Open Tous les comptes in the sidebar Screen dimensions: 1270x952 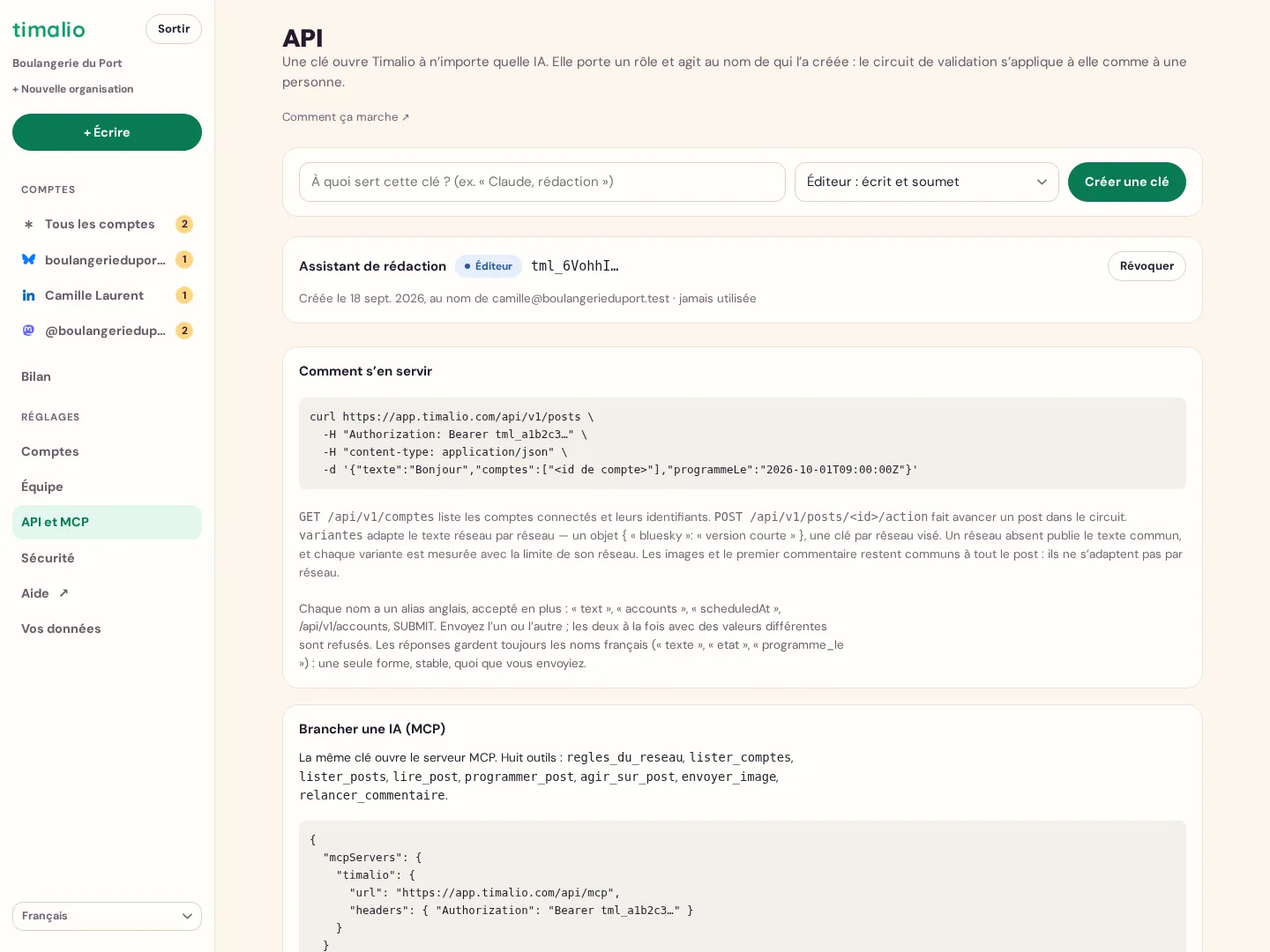(x=107, y=224)
